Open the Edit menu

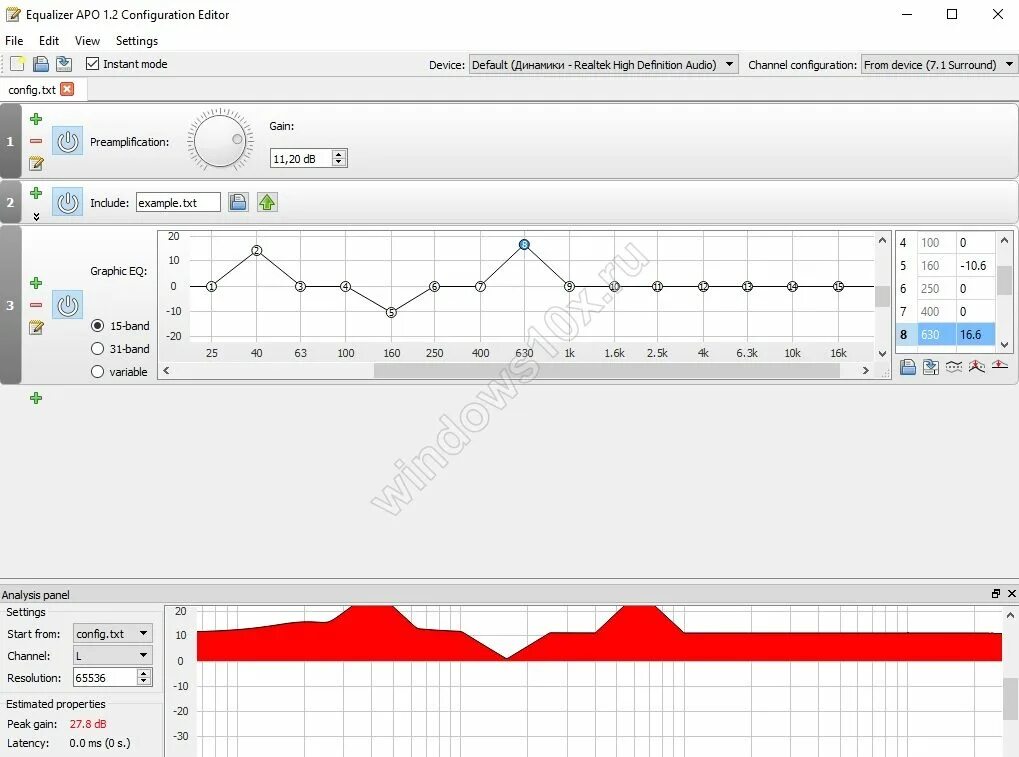pos(49,40)
